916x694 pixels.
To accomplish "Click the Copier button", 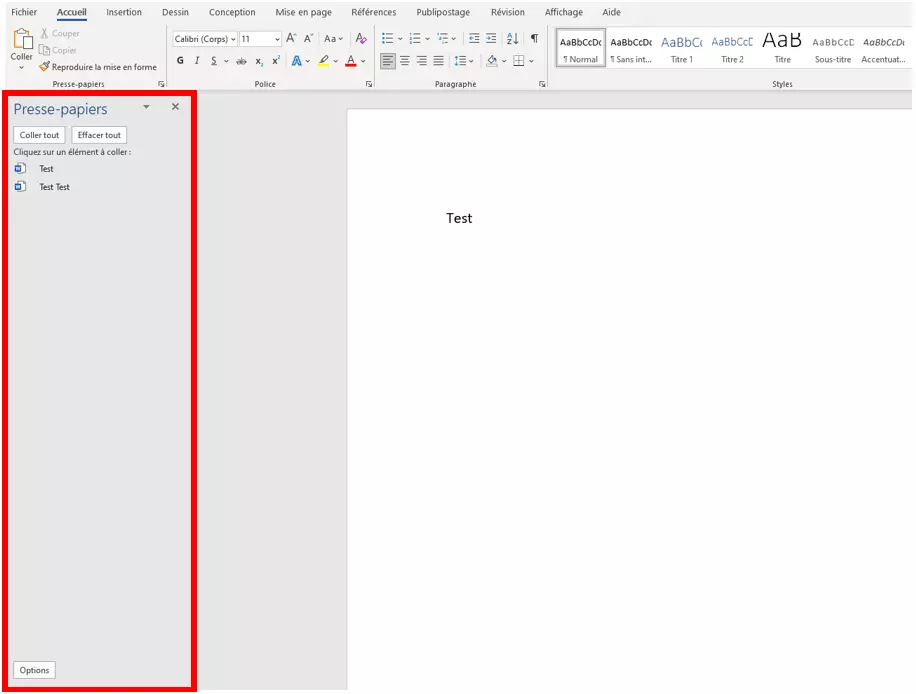I will (57, 50).
